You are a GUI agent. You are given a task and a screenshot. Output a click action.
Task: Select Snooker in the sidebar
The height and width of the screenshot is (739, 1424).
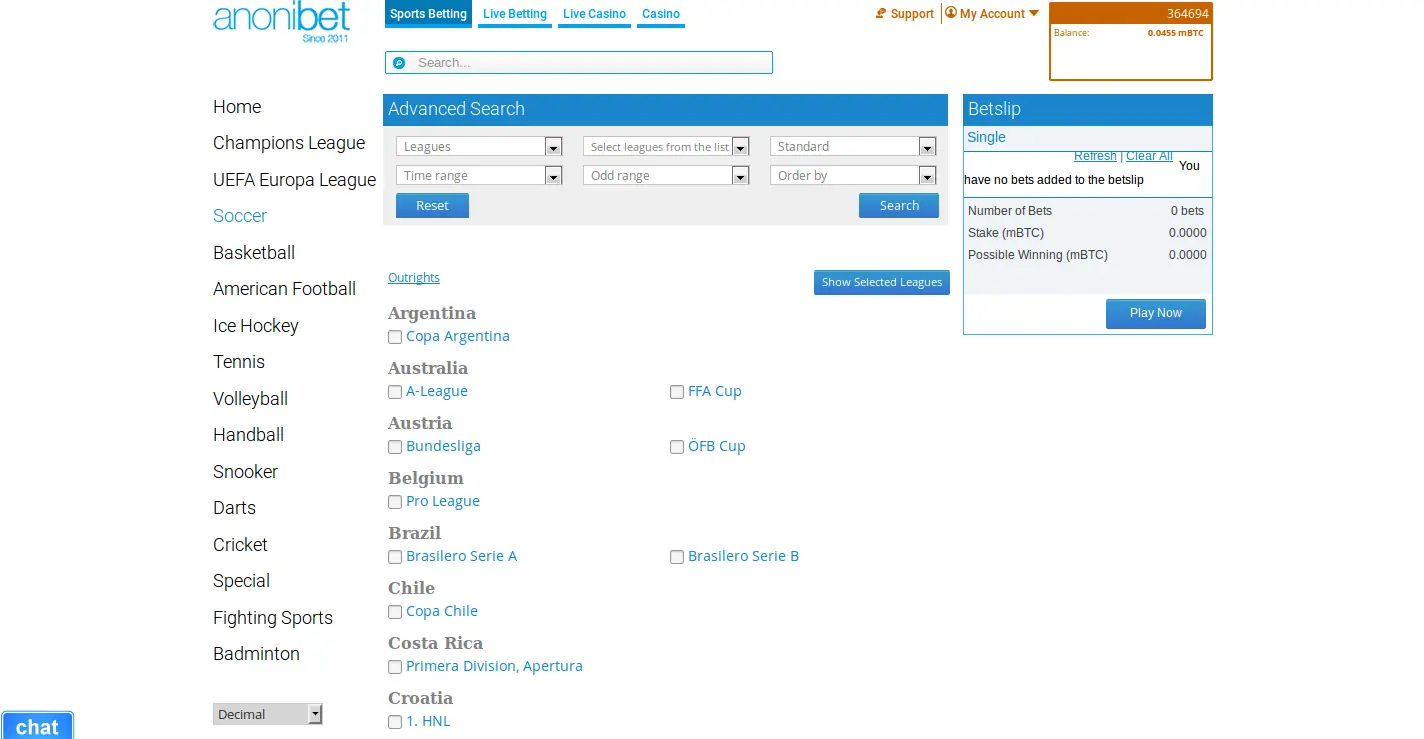click(245, 472)
